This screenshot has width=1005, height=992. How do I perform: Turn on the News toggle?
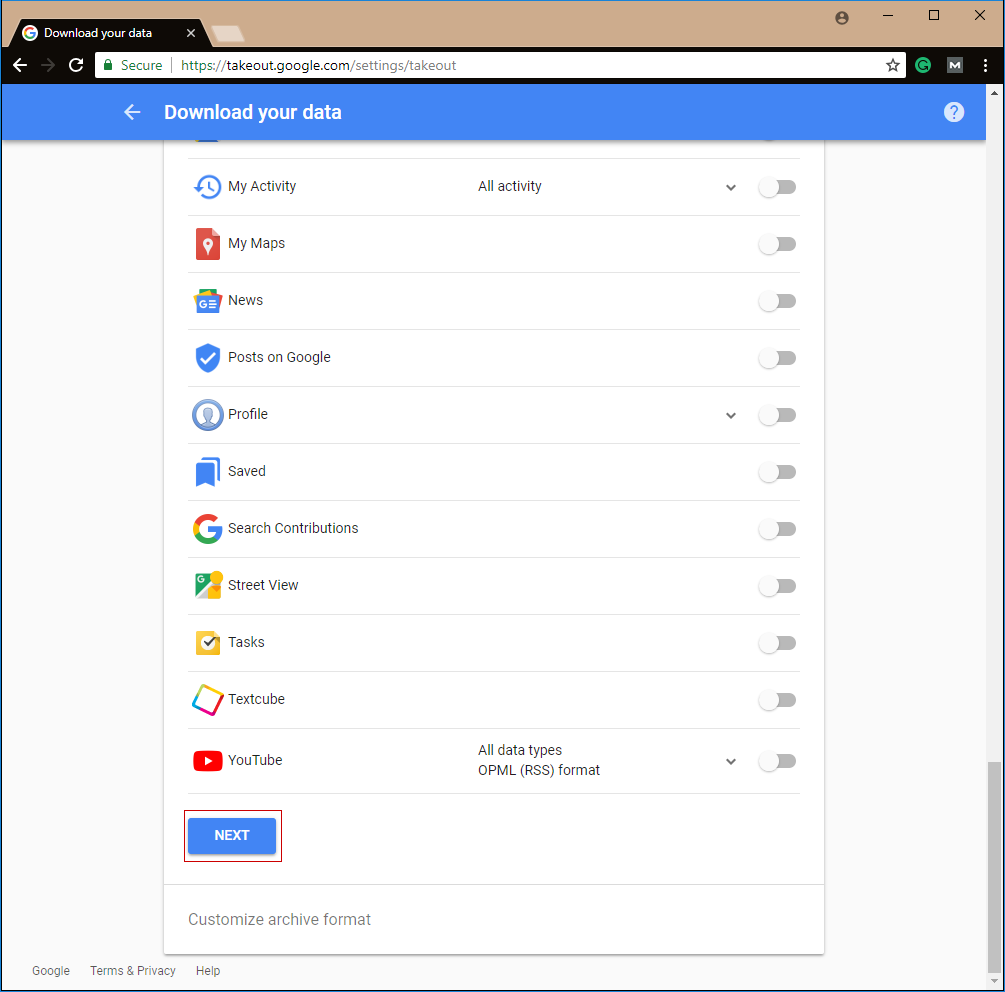coord(777,301)
